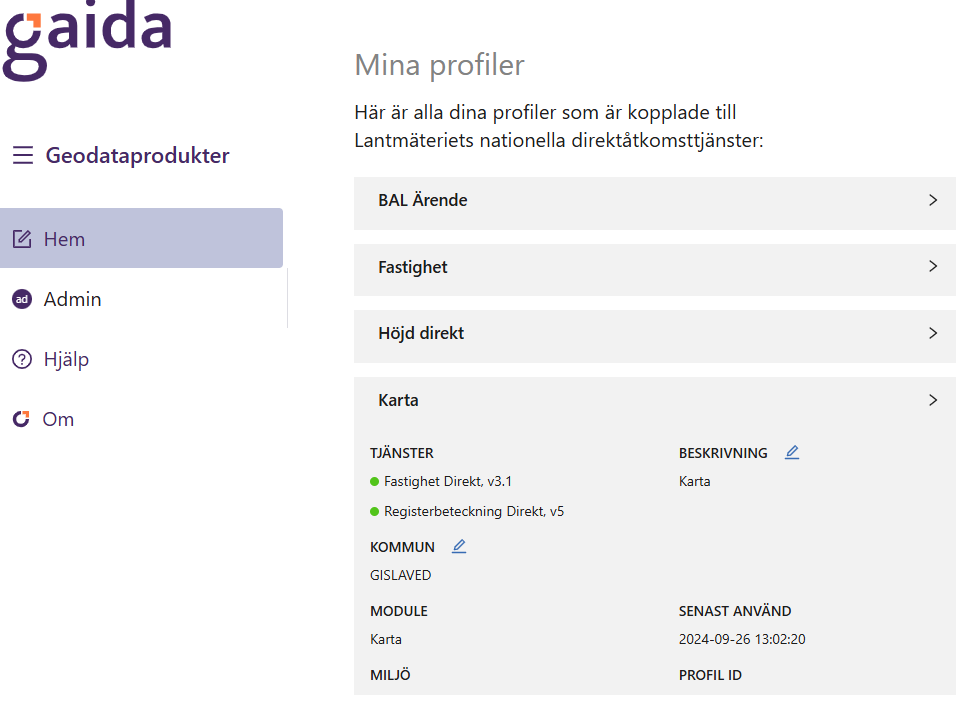This screenshot has width=963, height=701.
Task: Click the Registerbeteckning Direkt, v5 service
Action: coord(473,511)
